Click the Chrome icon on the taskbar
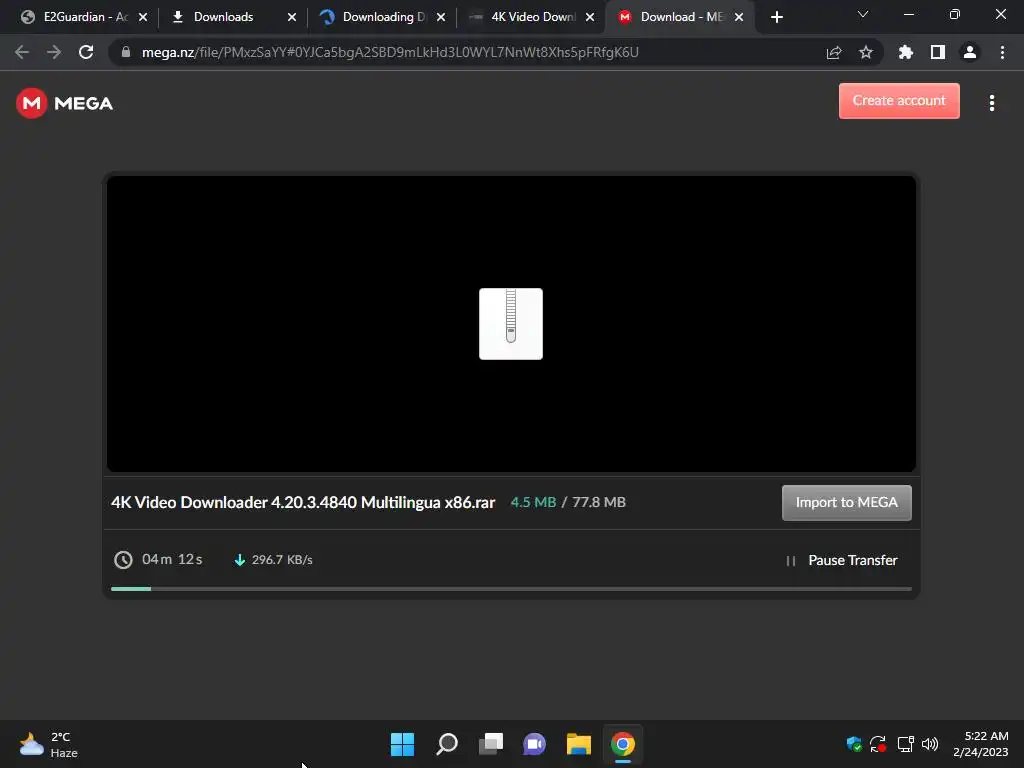The height and width of the screenshot is (768, 1024). point(622,744)
